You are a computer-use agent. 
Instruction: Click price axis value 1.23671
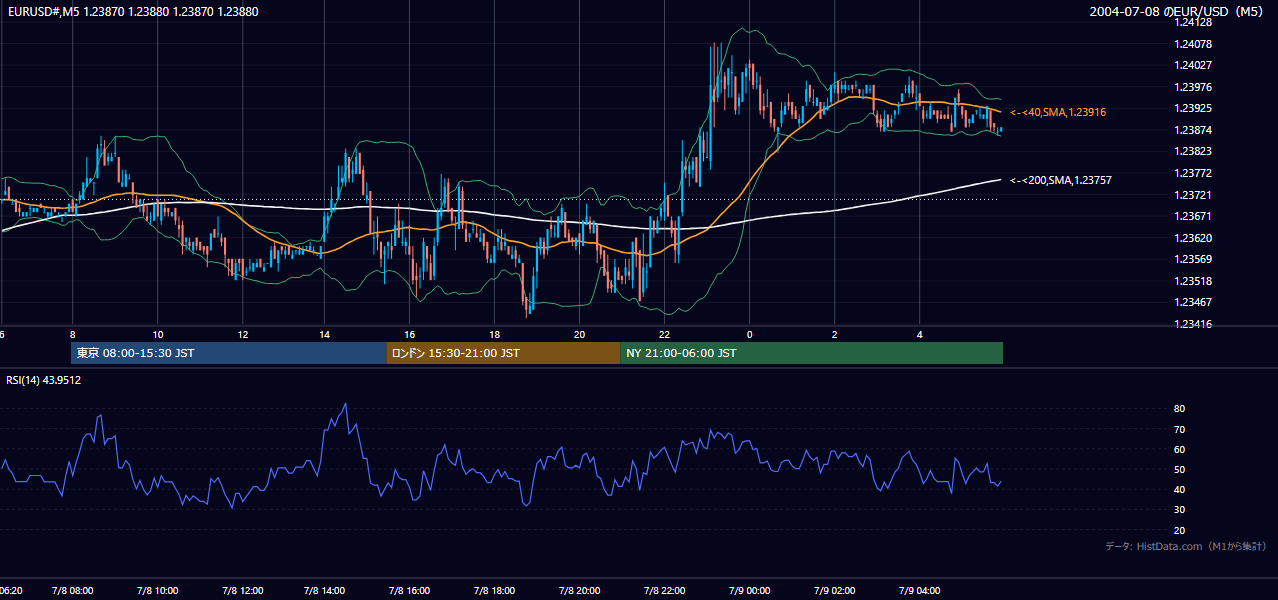[1193, 216]
